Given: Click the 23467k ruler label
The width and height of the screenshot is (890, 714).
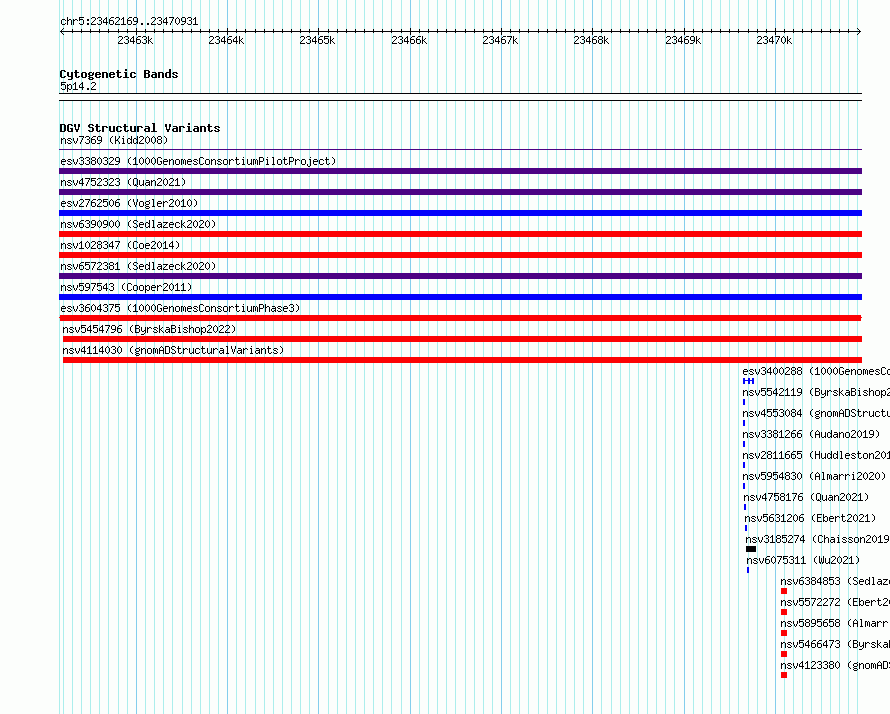Looking at the screenshot, I should 500,40.
